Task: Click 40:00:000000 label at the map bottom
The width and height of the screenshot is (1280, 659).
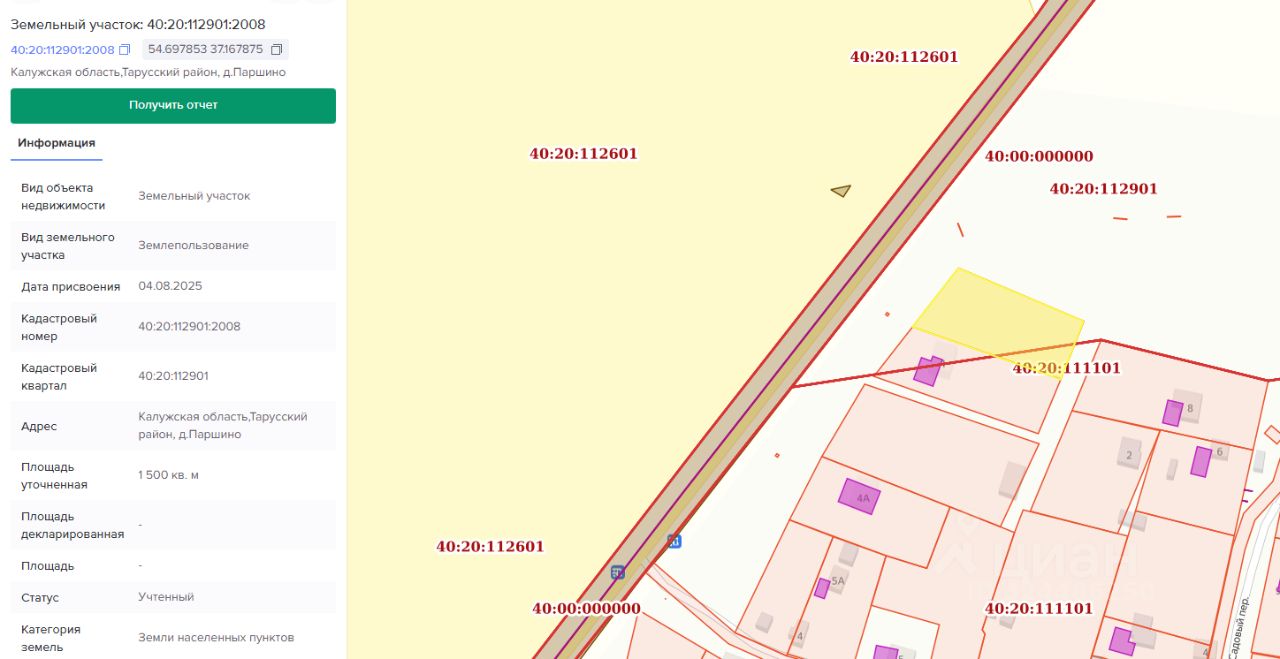Action: (586, 608)
